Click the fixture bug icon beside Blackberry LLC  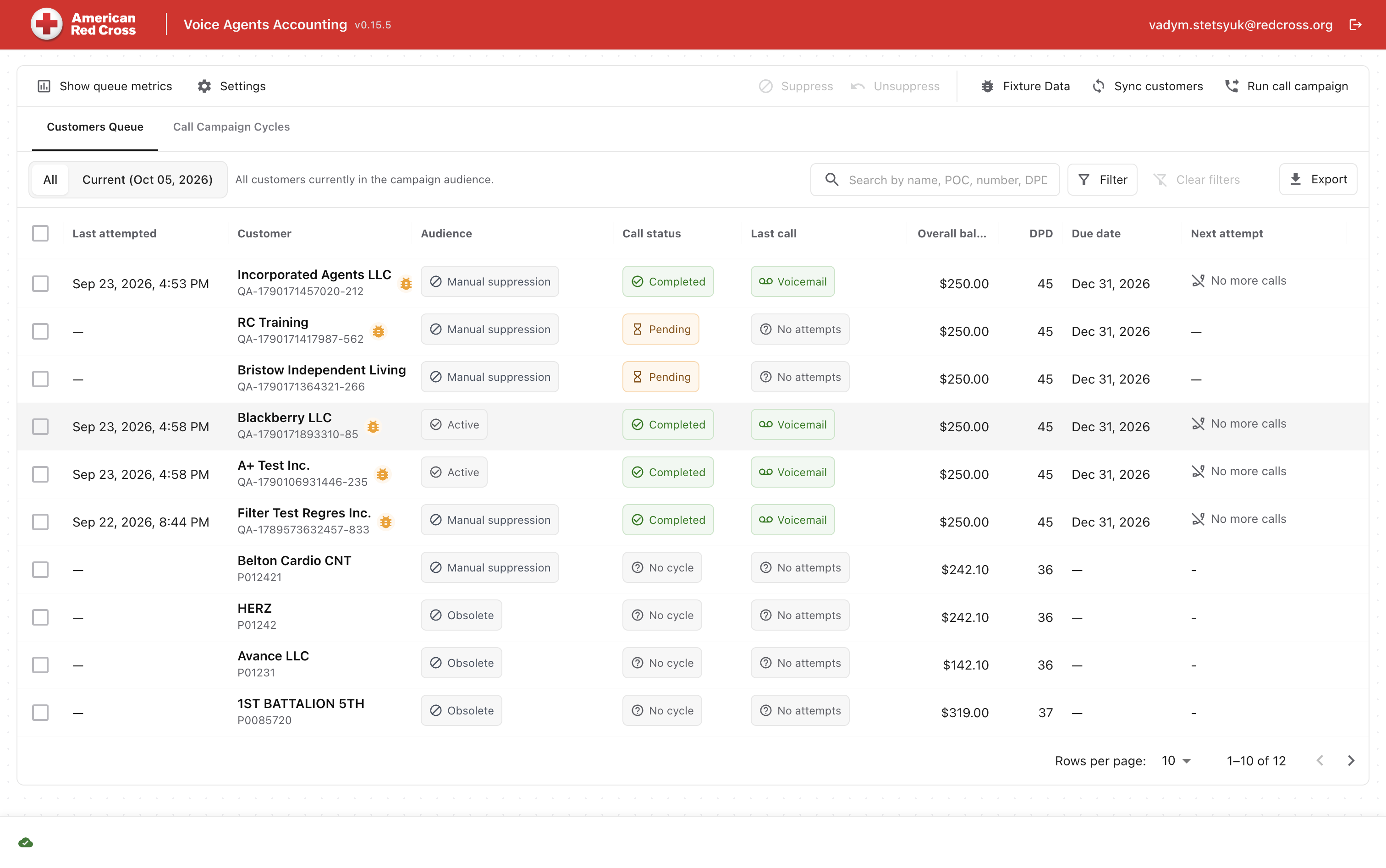point(373,427)
